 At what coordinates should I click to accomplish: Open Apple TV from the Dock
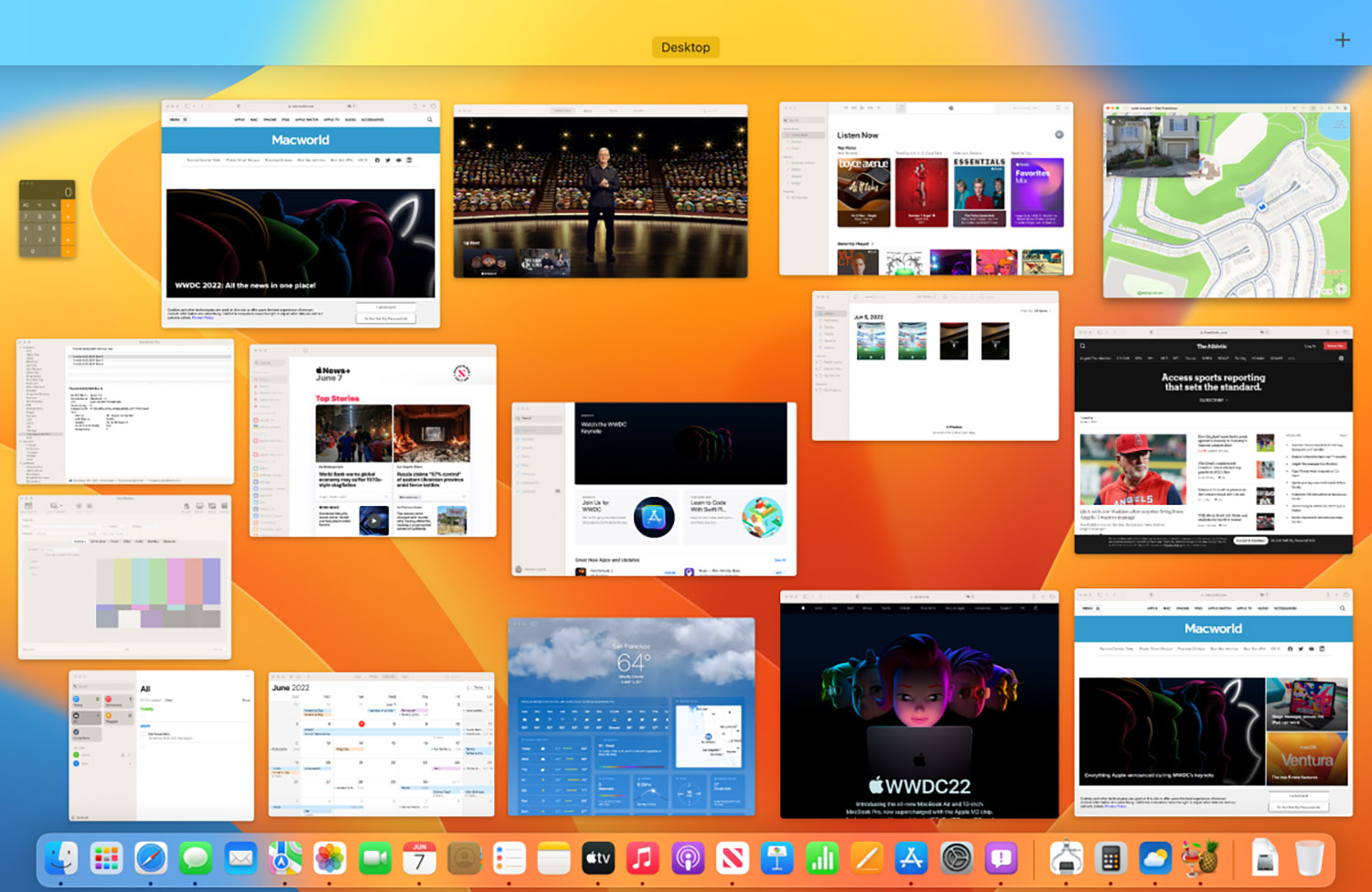tap(598, 858)
